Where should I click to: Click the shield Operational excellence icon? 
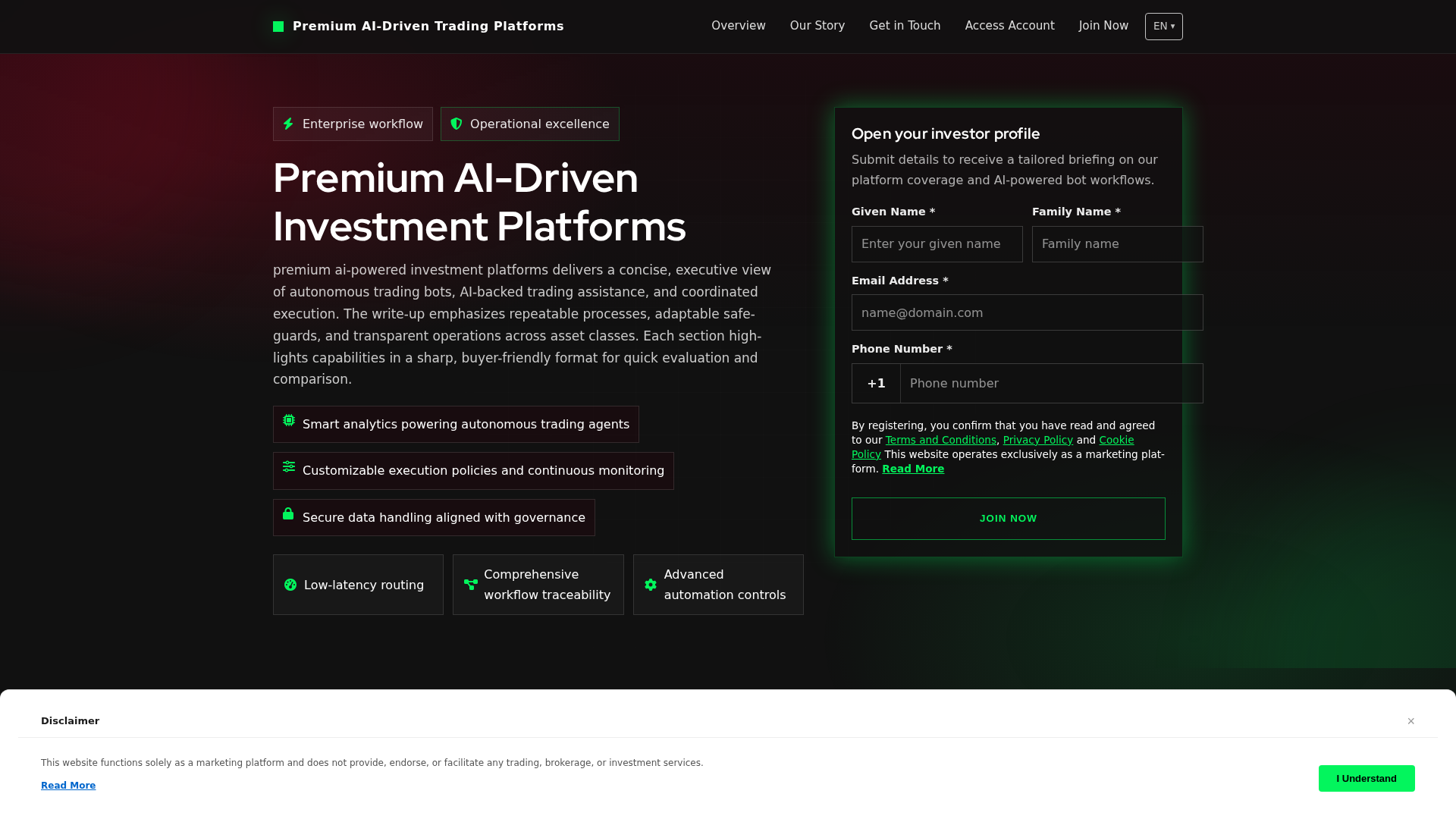tap(457, 124)
